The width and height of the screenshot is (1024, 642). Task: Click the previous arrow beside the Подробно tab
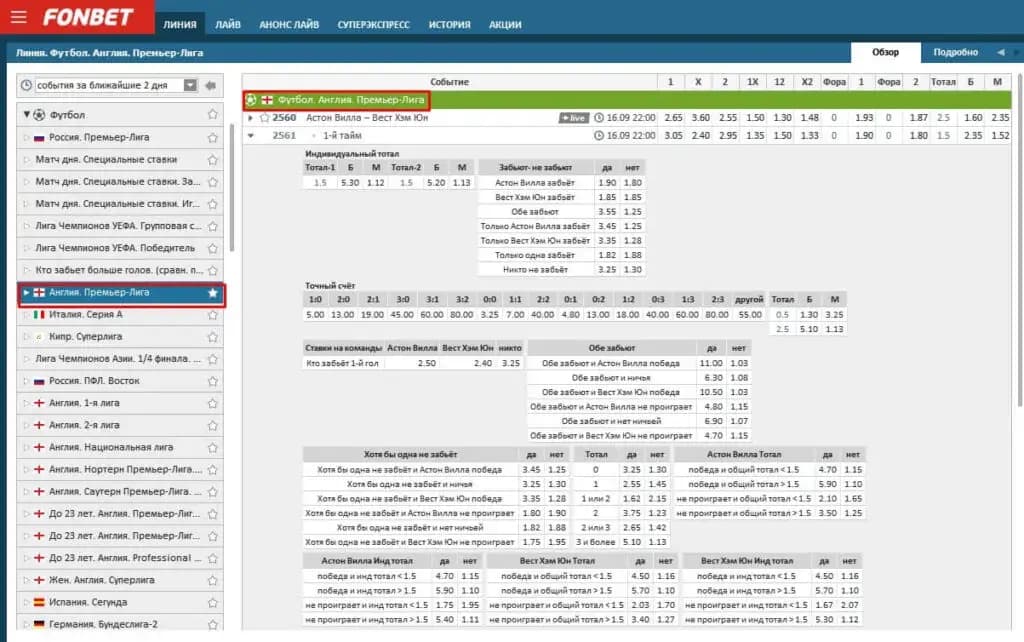click(x=1000, y=52)
